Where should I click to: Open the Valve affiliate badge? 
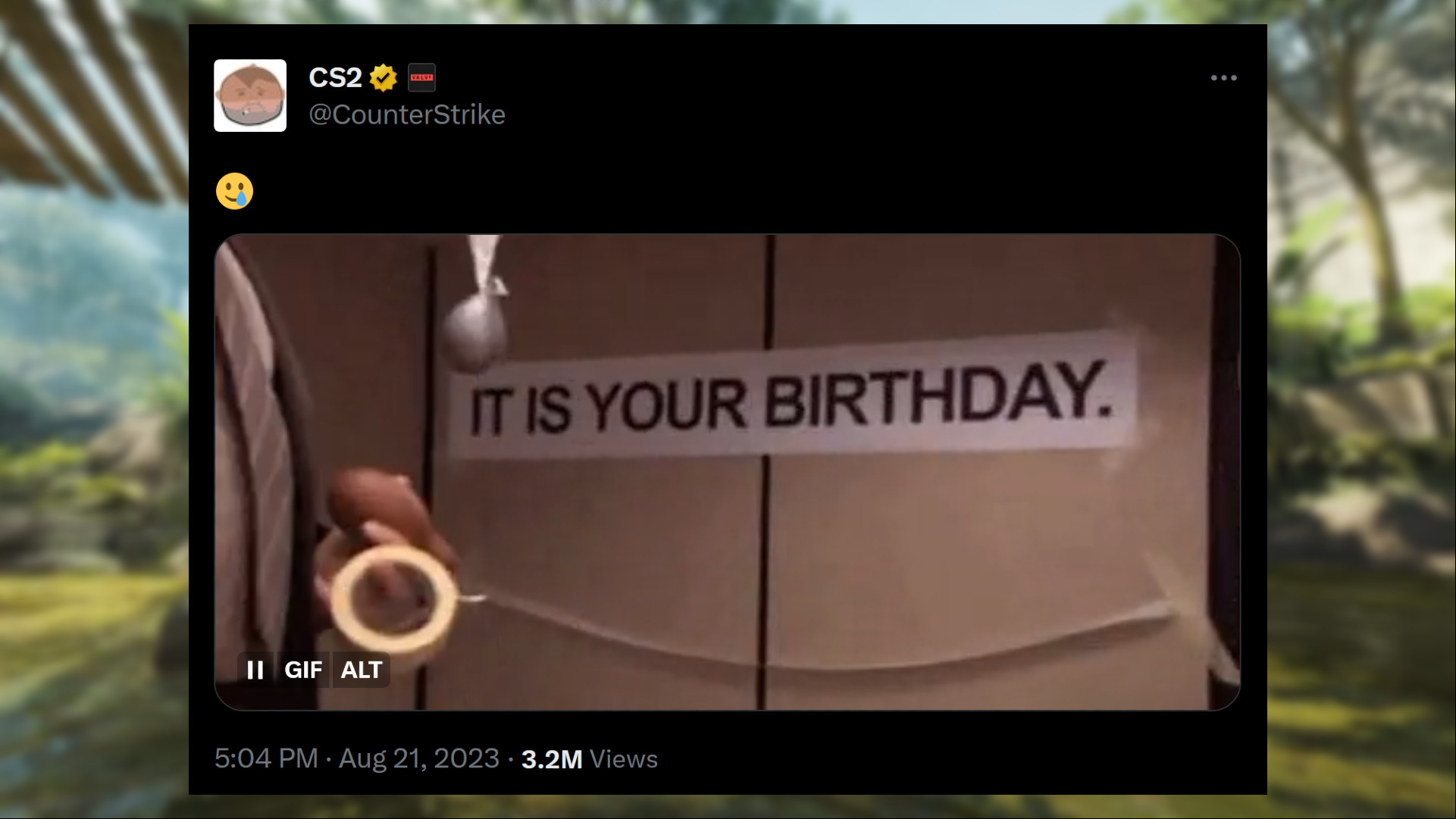[421, 77]
